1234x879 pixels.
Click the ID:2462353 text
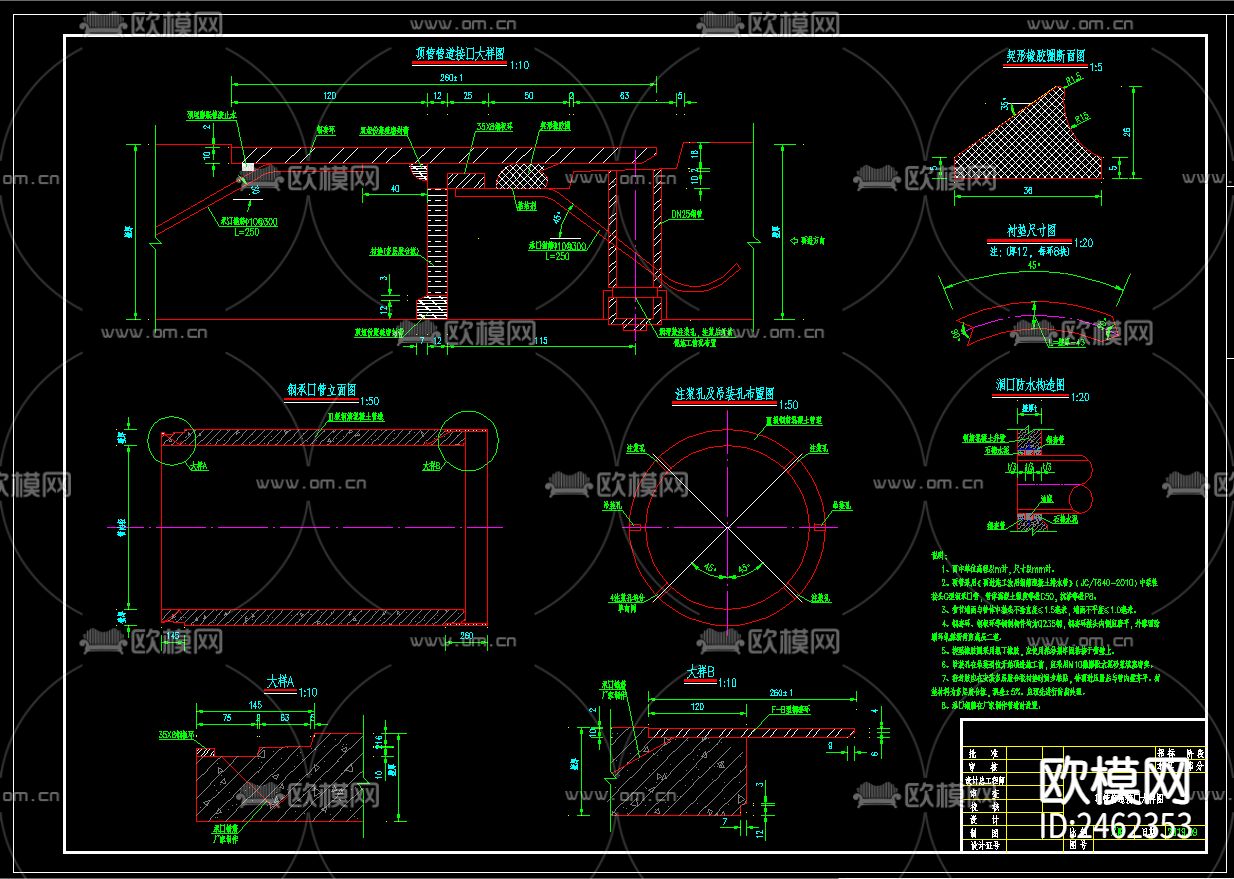point(1116,828)
